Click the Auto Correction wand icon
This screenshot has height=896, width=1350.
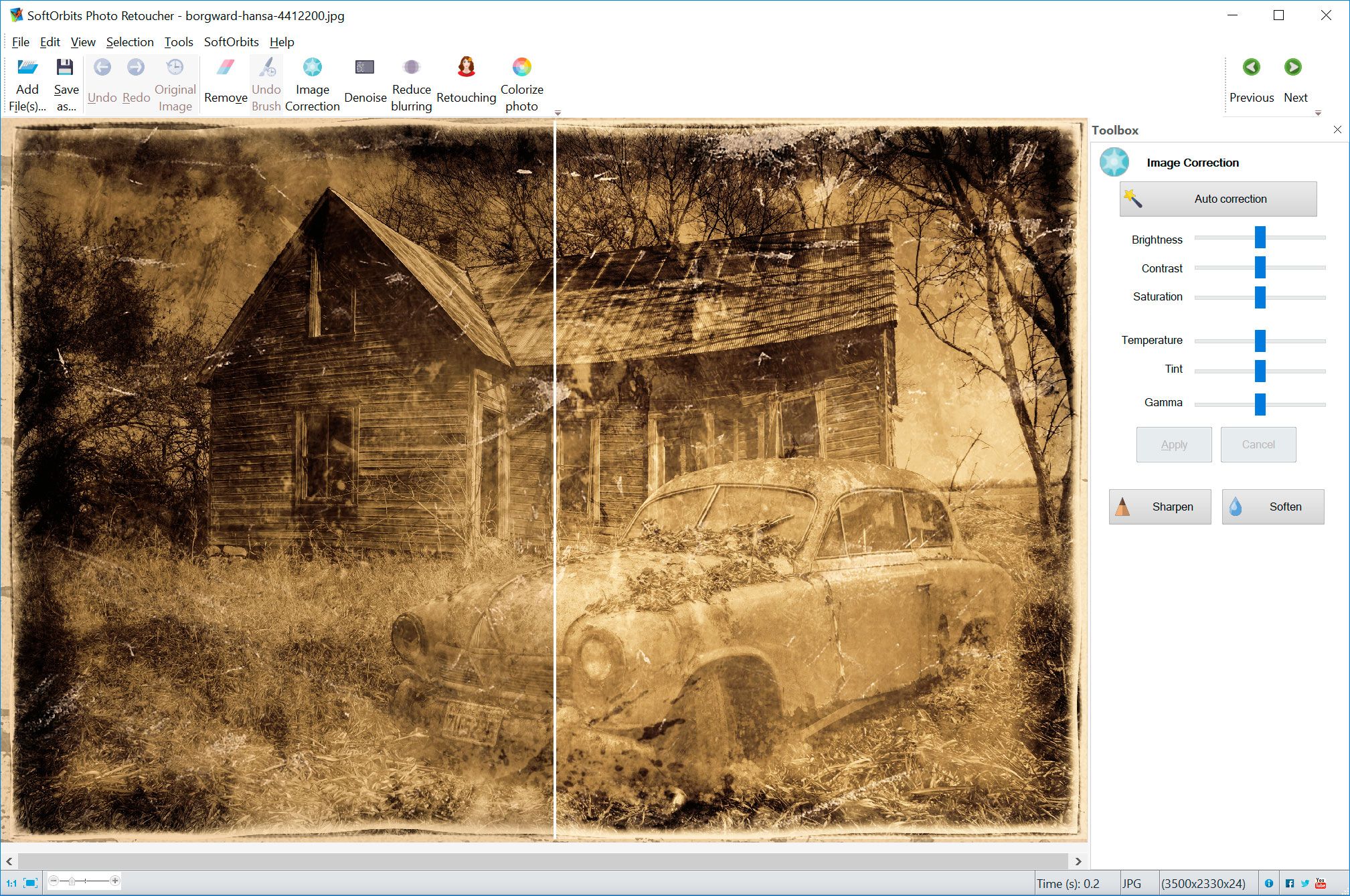(1131, 199)
